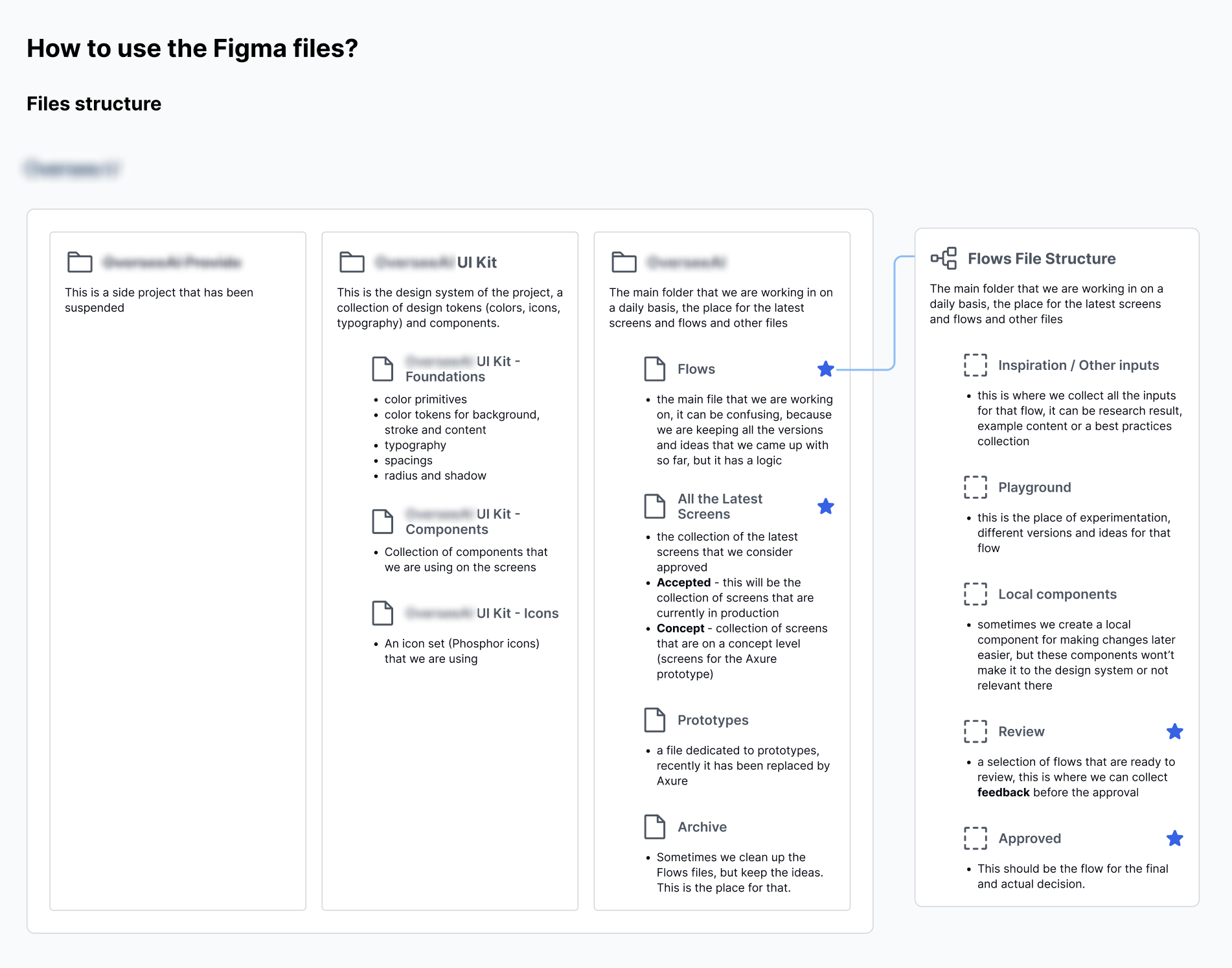This screenshot has width=1232, height=968.
Task: Select the Files structure heading
Action: coord(94,104)
